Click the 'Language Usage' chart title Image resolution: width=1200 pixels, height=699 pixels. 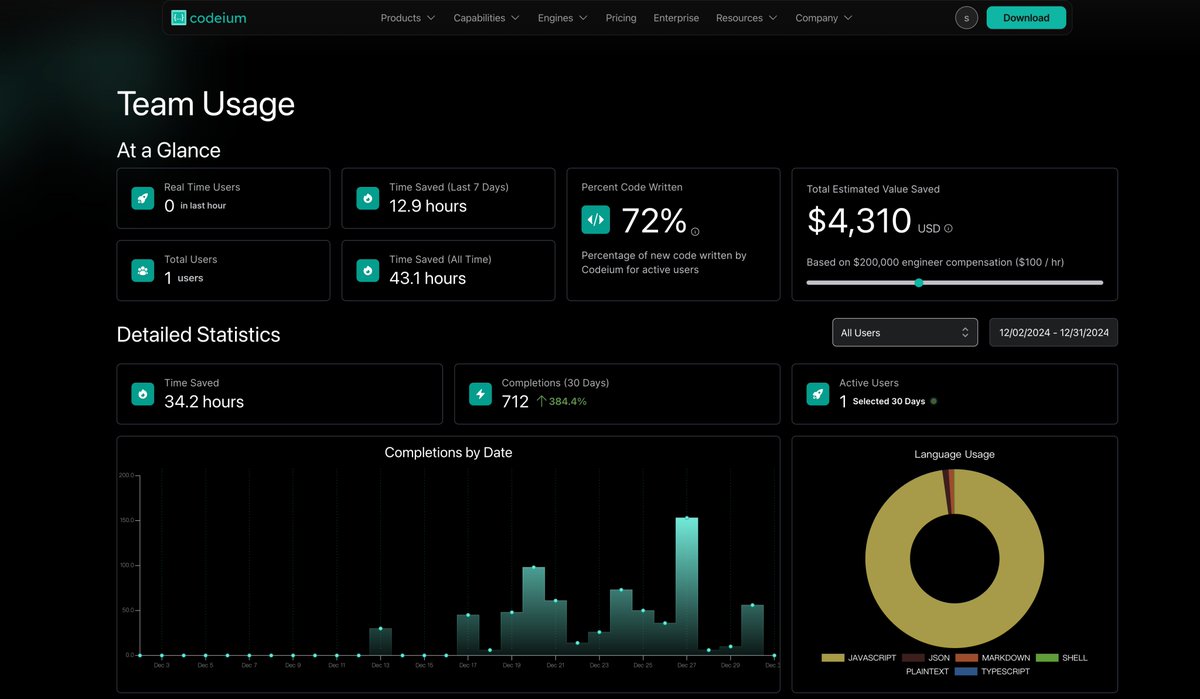[954, 454]
